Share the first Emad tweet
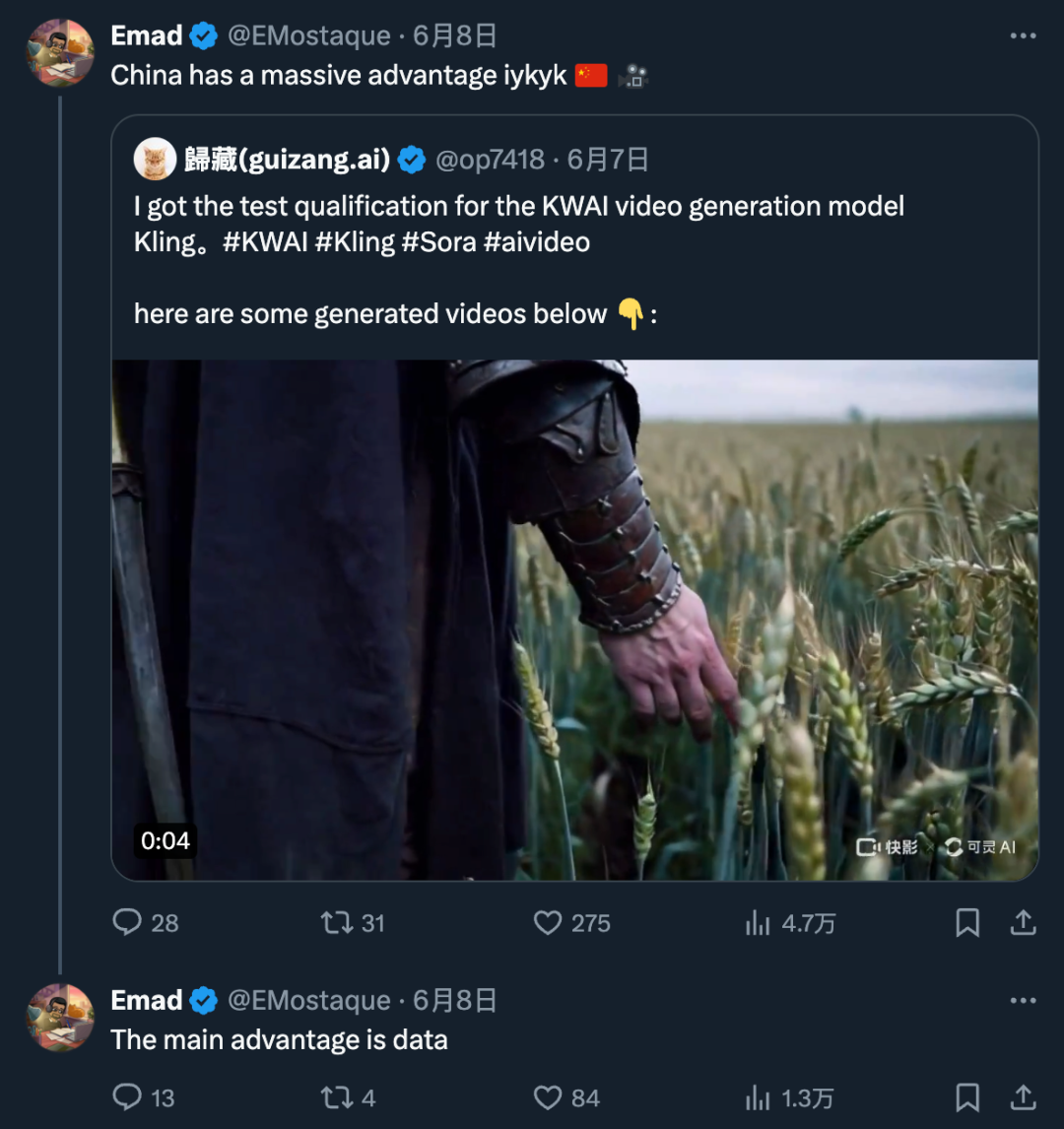The height and width of the screenshot is (1129, 1064). point(1024,922)
